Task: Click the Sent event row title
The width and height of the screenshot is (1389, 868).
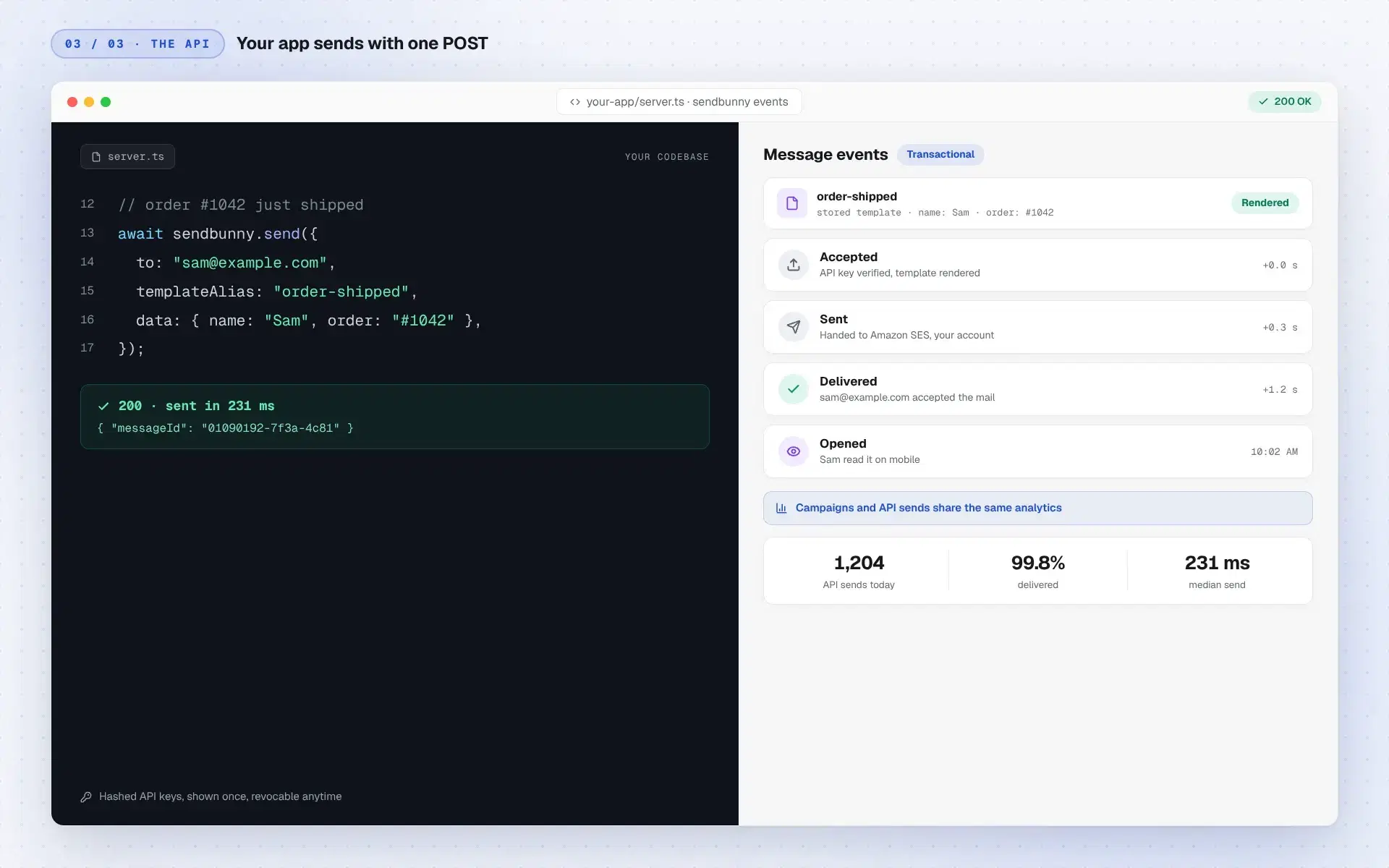Action: 833,319
